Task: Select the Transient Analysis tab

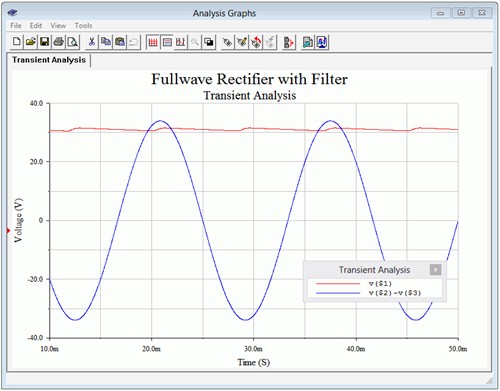Action: (x=49, y=60)
